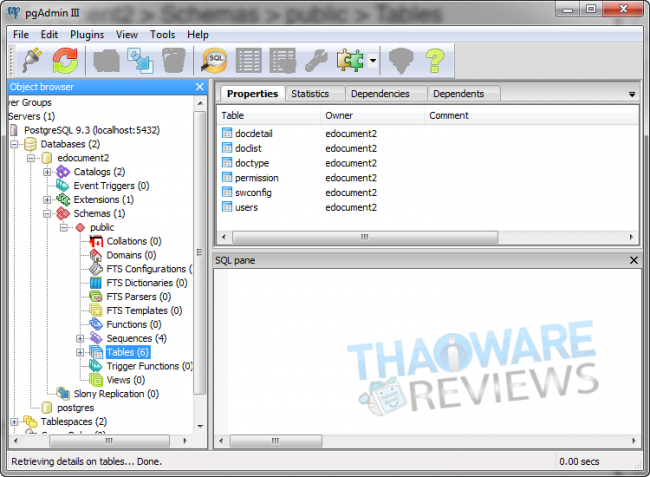The image size is (650, 477).
Task: Open the Plugins dropdown arrow
Action: click(x=373, y=61)
